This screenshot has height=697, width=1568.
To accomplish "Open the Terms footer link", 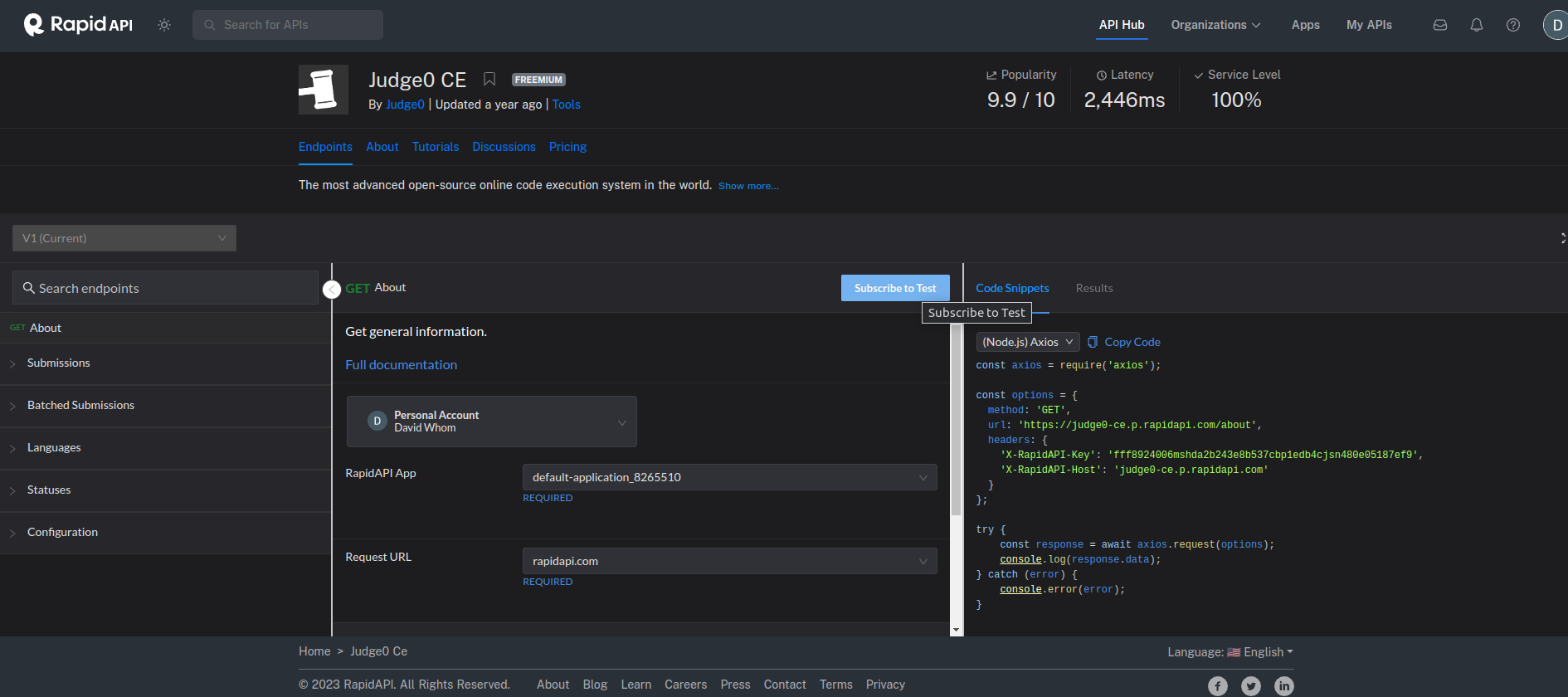I will pyautogui.click(x=835, y=685).
